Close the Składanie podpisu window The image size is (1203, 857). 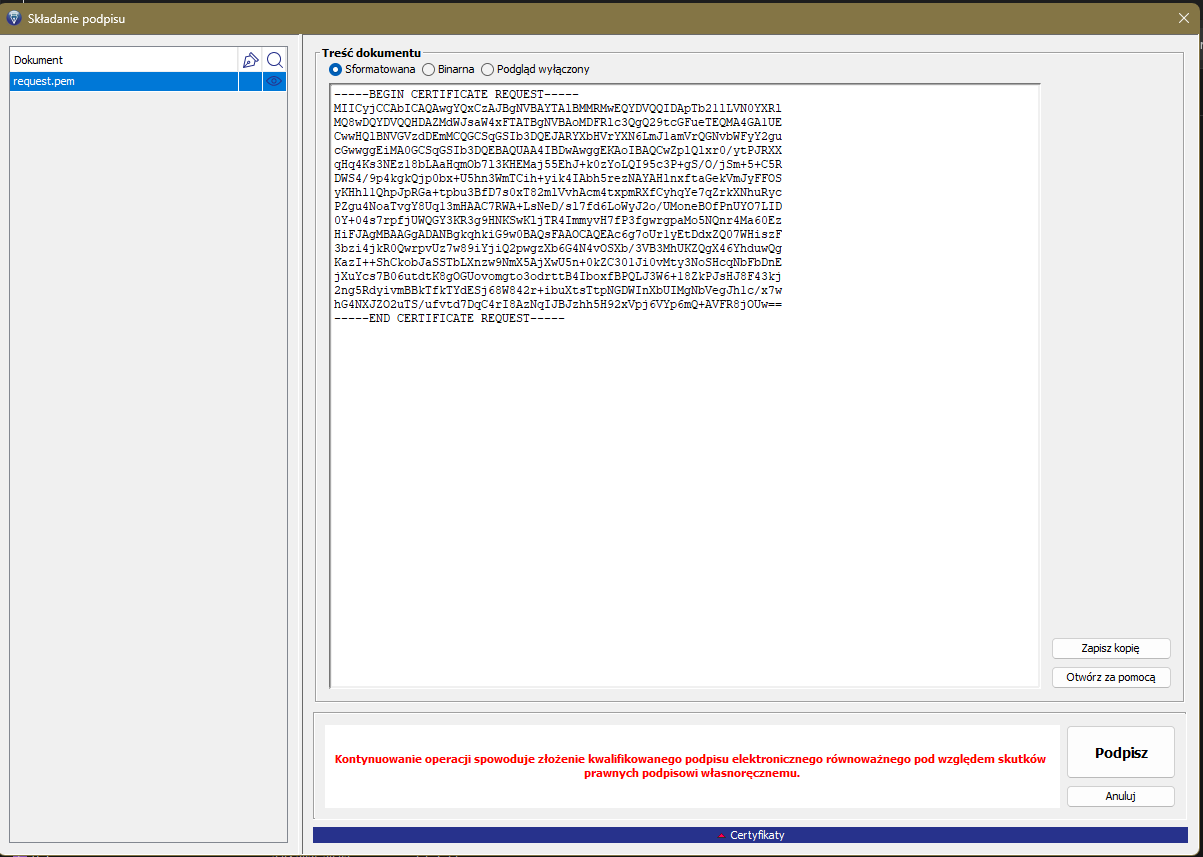[1184, 18]
